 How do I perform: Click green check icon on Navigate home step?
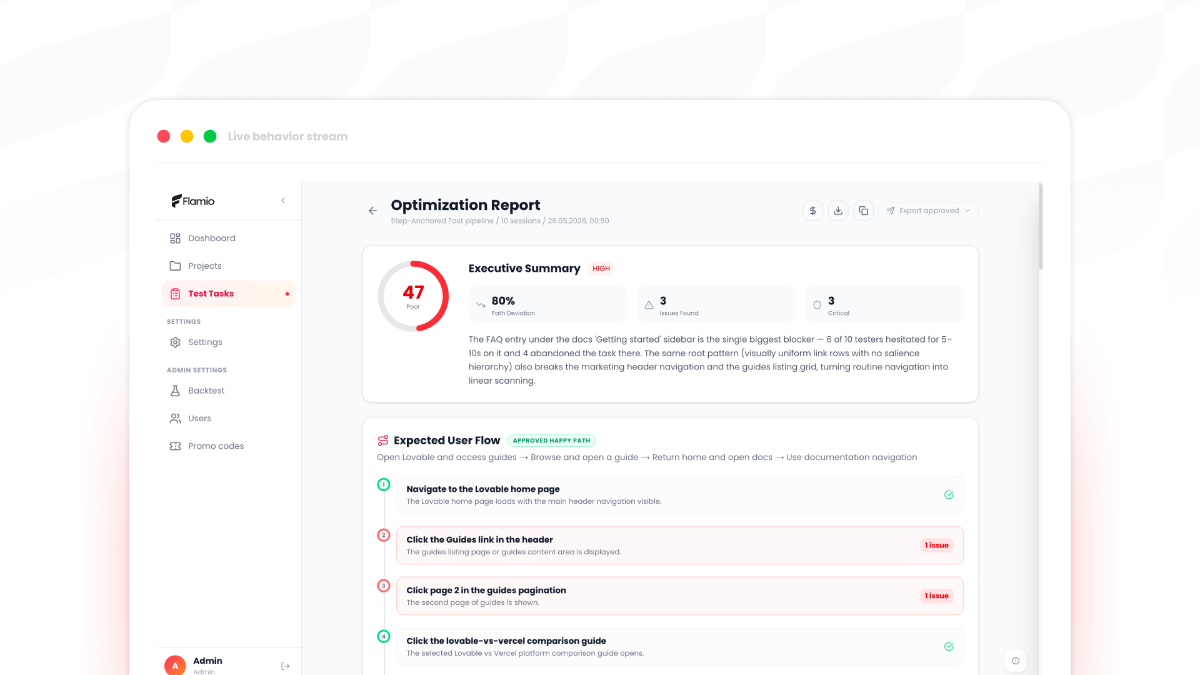click(948, 495)
